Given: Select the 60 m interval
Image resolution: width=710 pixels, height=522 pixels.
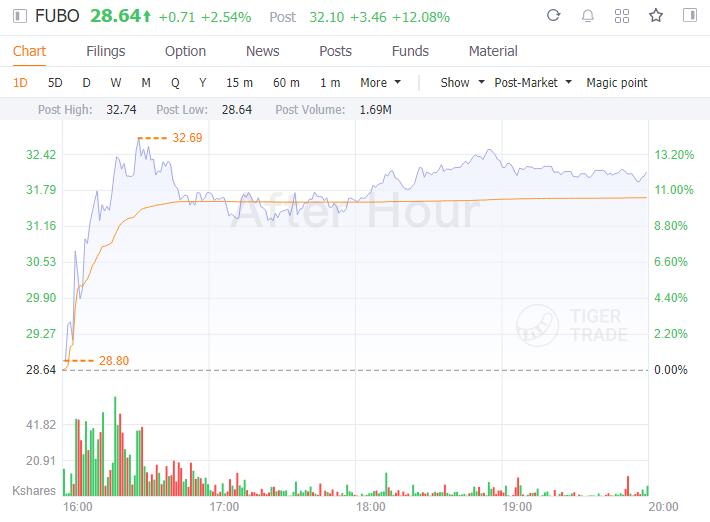Looking at the screenshot, I should click(x=286, y=83).
